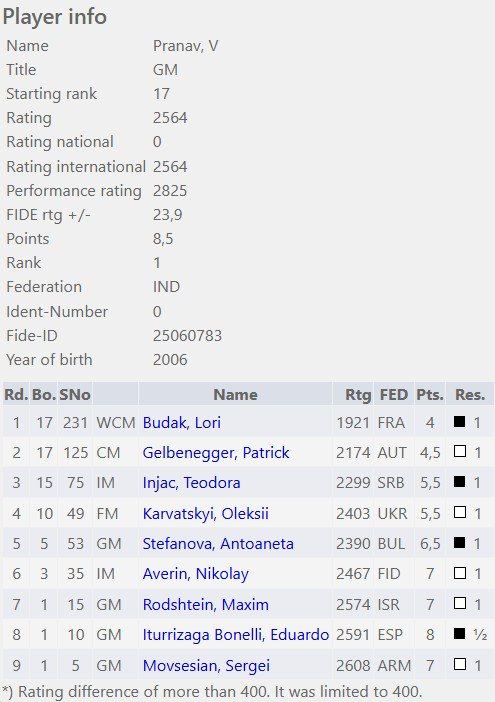Open Movsesian, Sergei player link
Screen dimensions: 495x702
click(206, 665)
